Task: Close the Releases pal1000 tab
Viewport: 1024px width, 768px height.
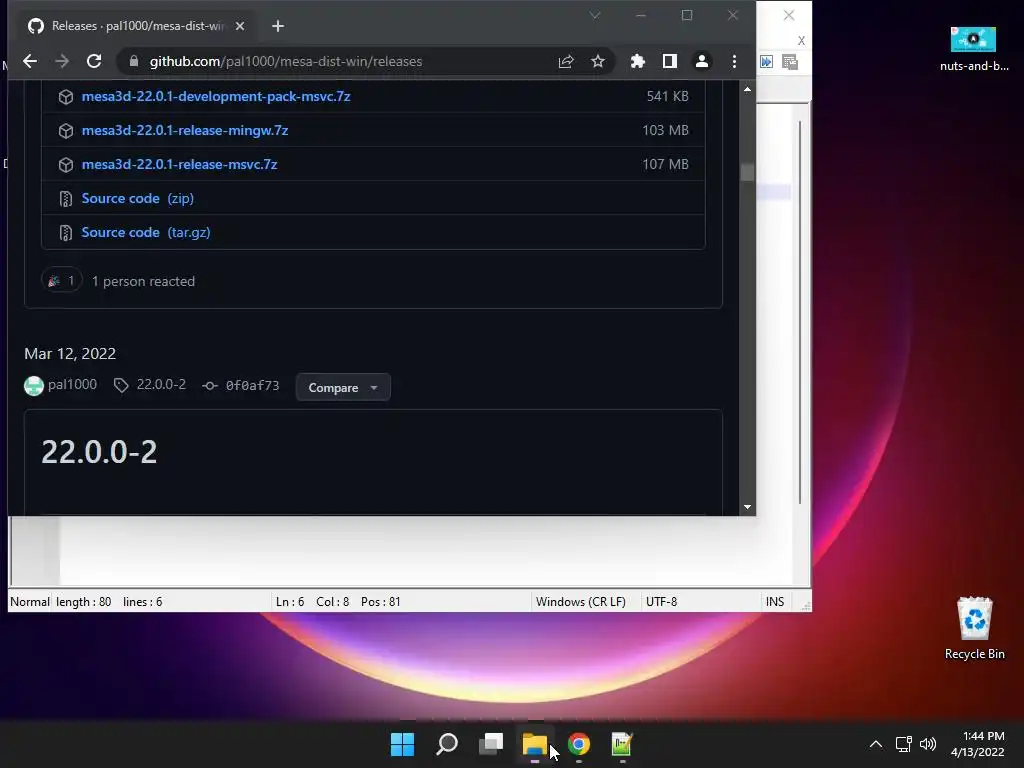Action: coord(240,26)
